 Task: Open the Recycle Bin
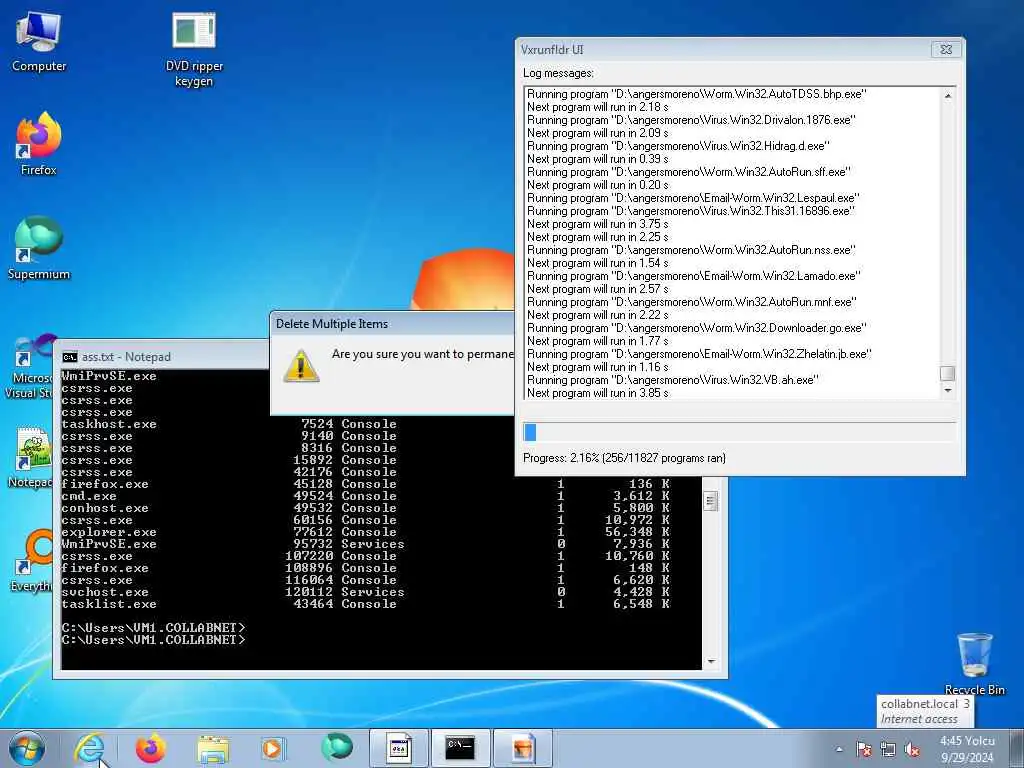pos(974,664)
